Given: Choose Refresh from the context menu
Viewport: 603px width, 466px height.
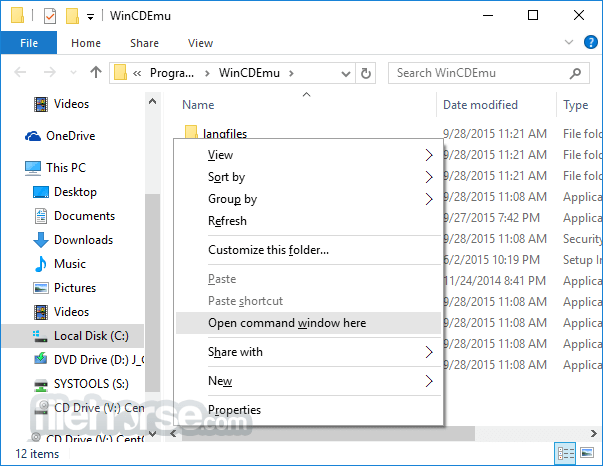Looking at the screenshot, I should pos(308,221).
